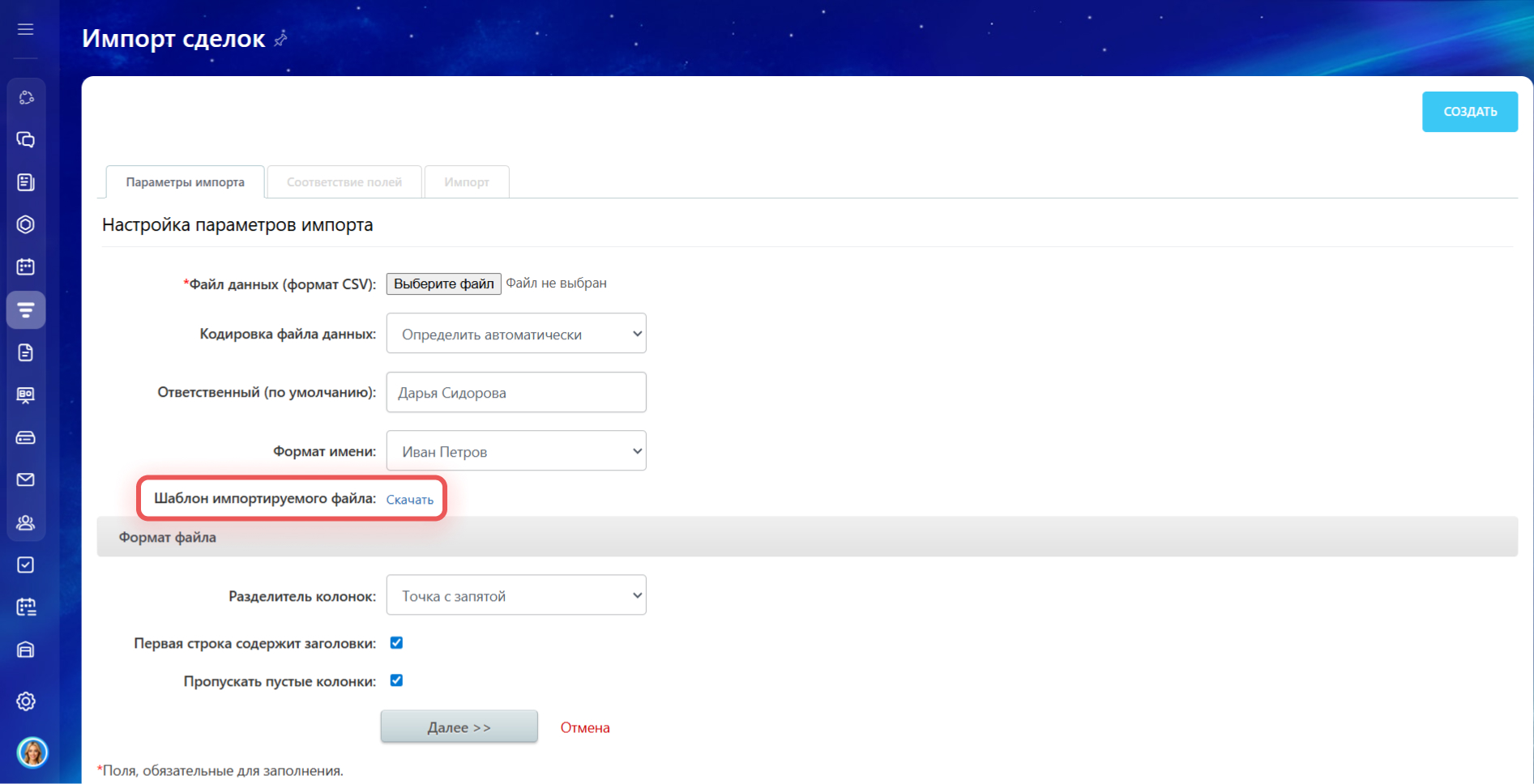Click the pin icon next to page title

coord(281,39)
